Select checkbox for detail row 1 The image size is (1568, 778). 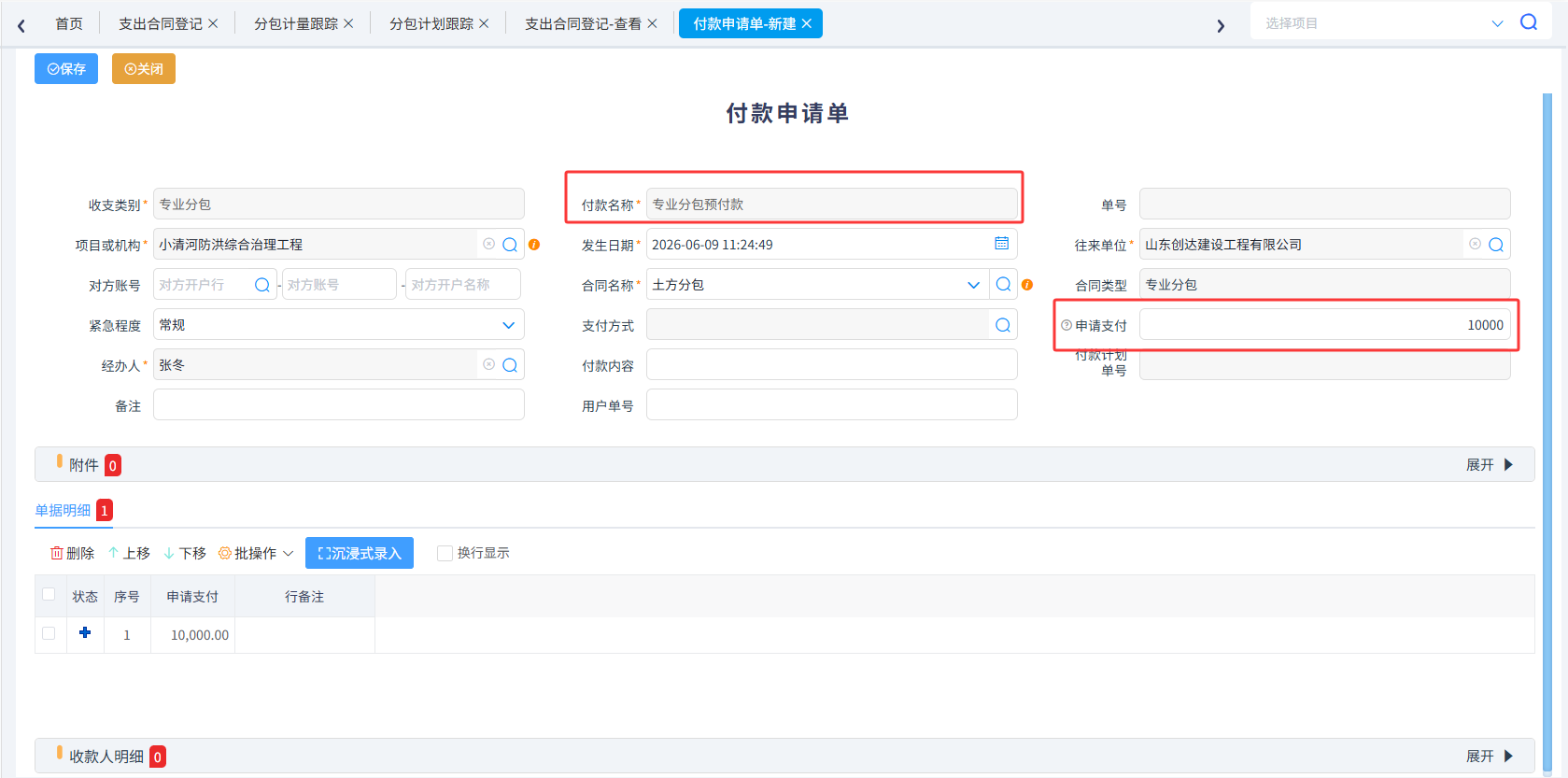pos(49,633)
